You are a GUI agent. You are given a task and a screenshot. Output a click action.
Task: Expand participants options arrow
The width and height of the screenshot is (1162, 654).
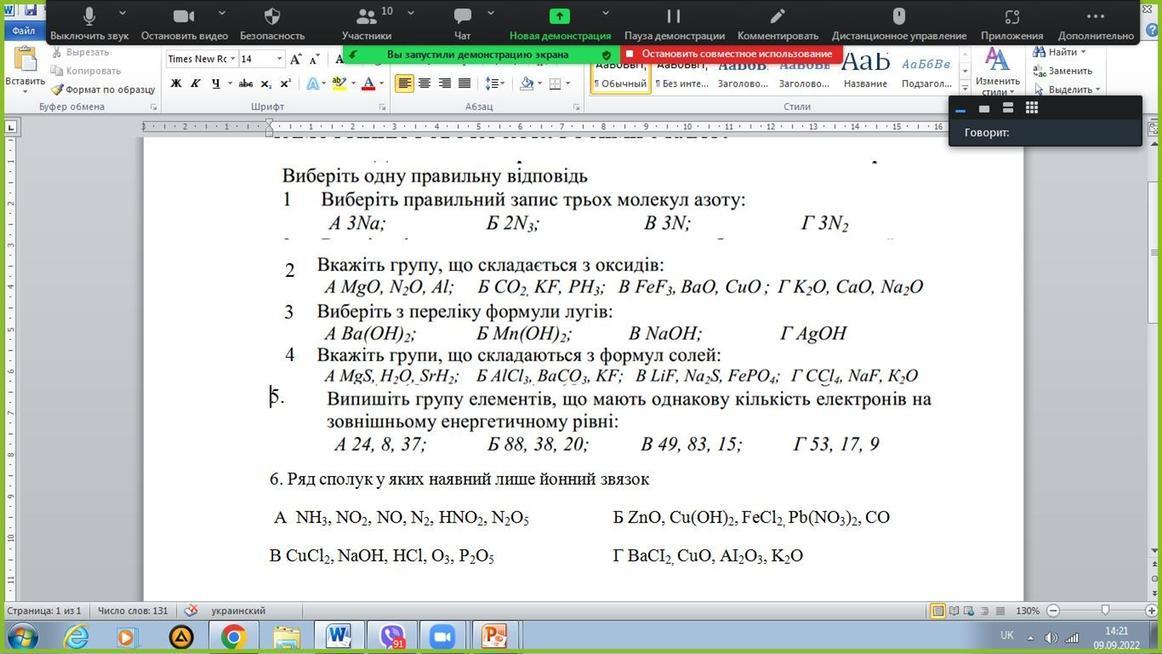[411, 13]
